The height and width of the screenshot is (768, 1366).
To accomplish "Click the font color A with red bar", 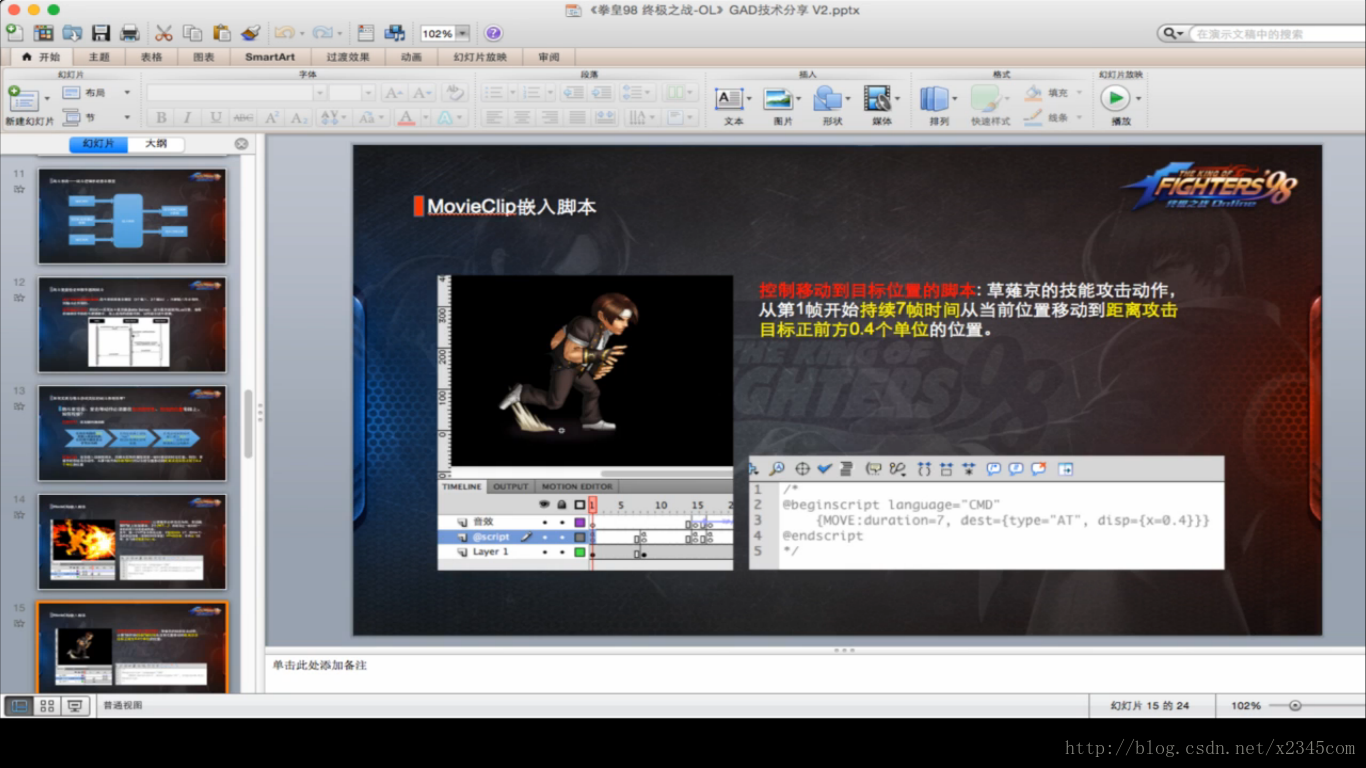I will [405, 118].
